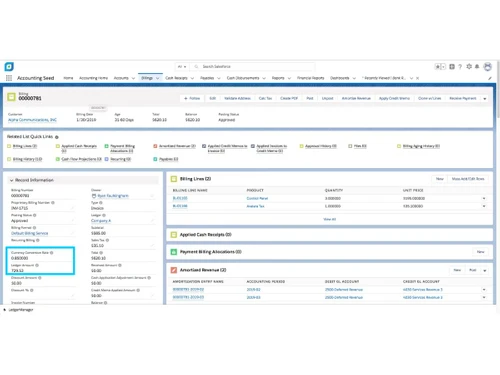Open the Help question mark icon
Screen dimensions: 500x375
tap(460, 67)
